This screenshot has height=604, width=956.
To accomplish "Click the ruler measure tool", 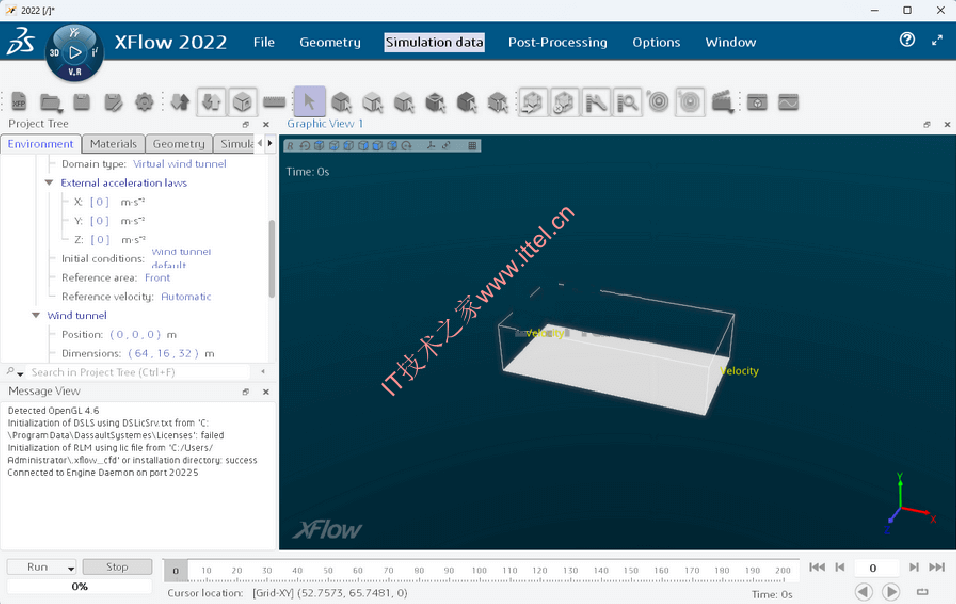I will 274,102.
